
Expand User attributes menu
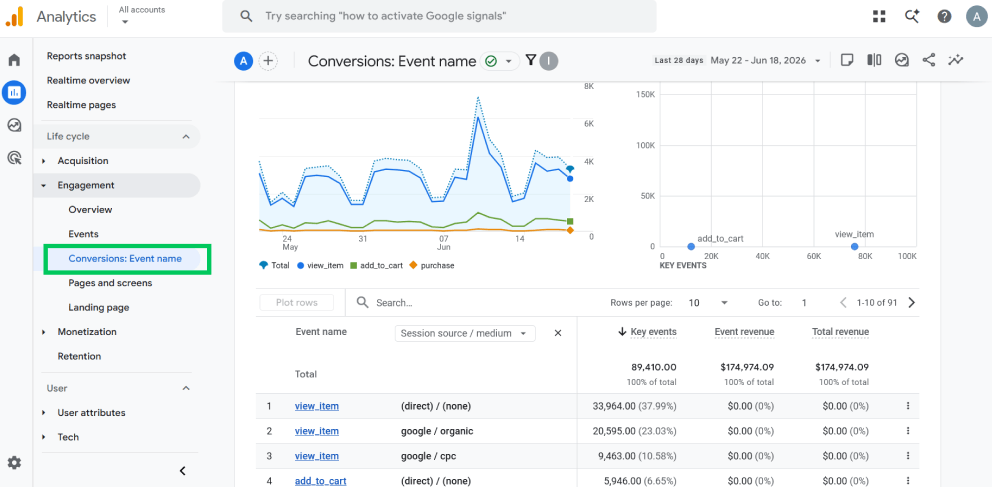[44, 413]
